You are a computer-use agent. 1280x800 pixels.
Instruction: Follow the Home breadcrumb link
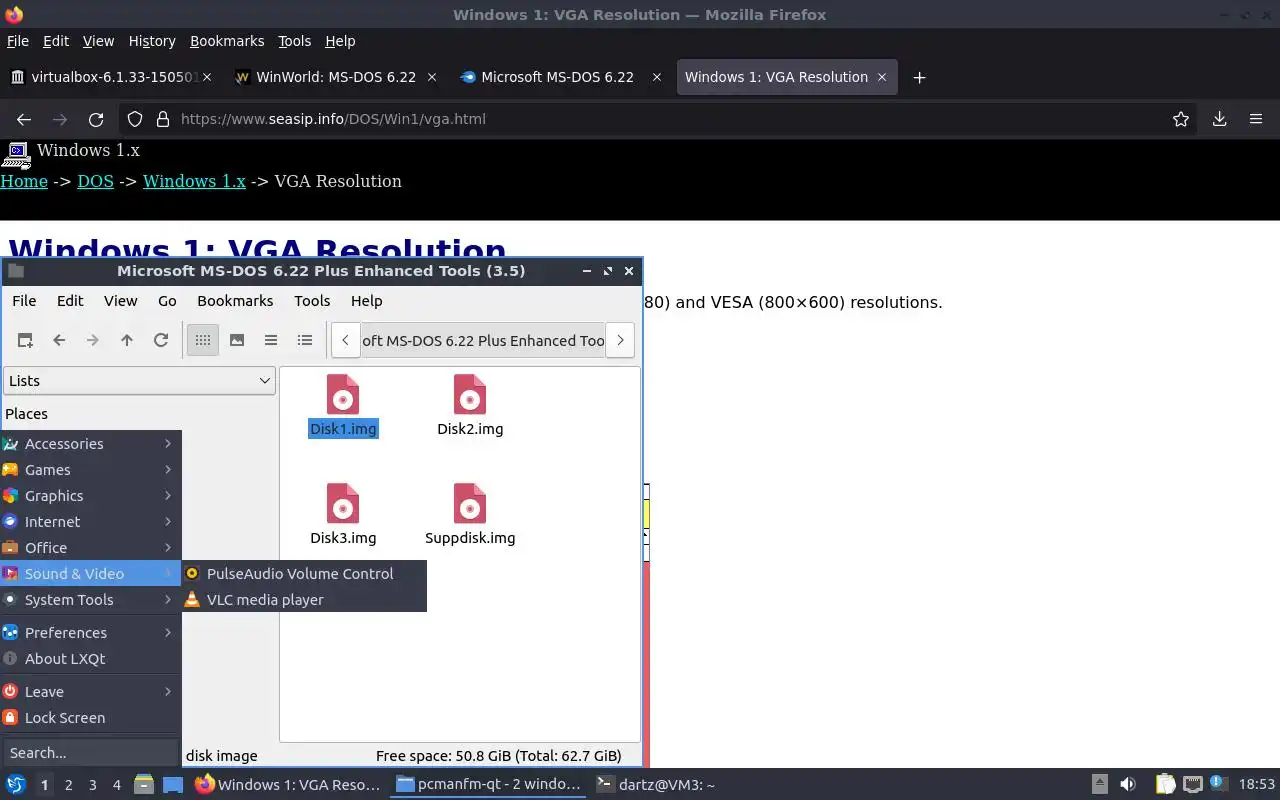point(24,181)
